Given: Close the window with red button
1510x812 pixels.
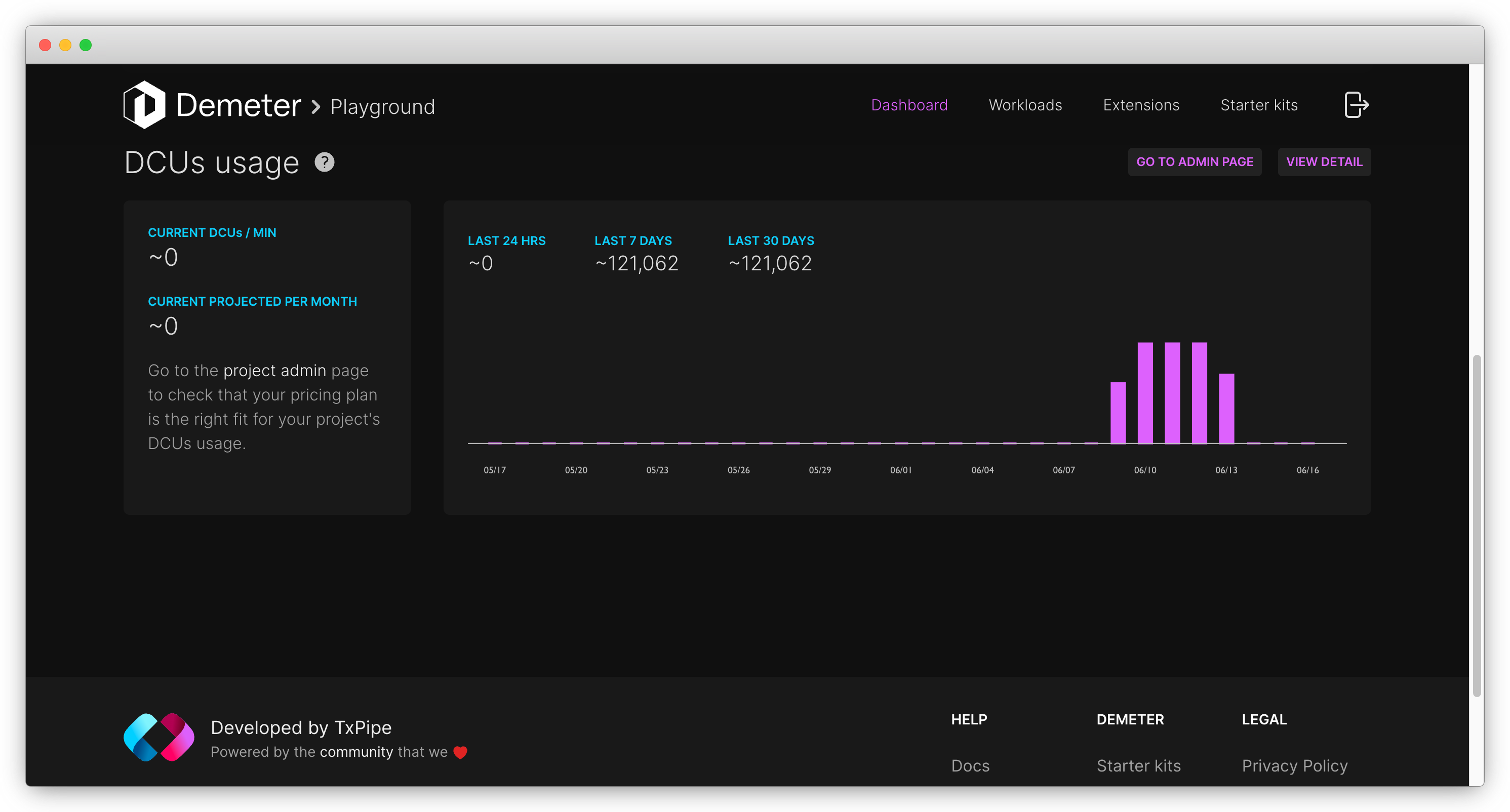Looking at the screenshot, I should point(45,45).
